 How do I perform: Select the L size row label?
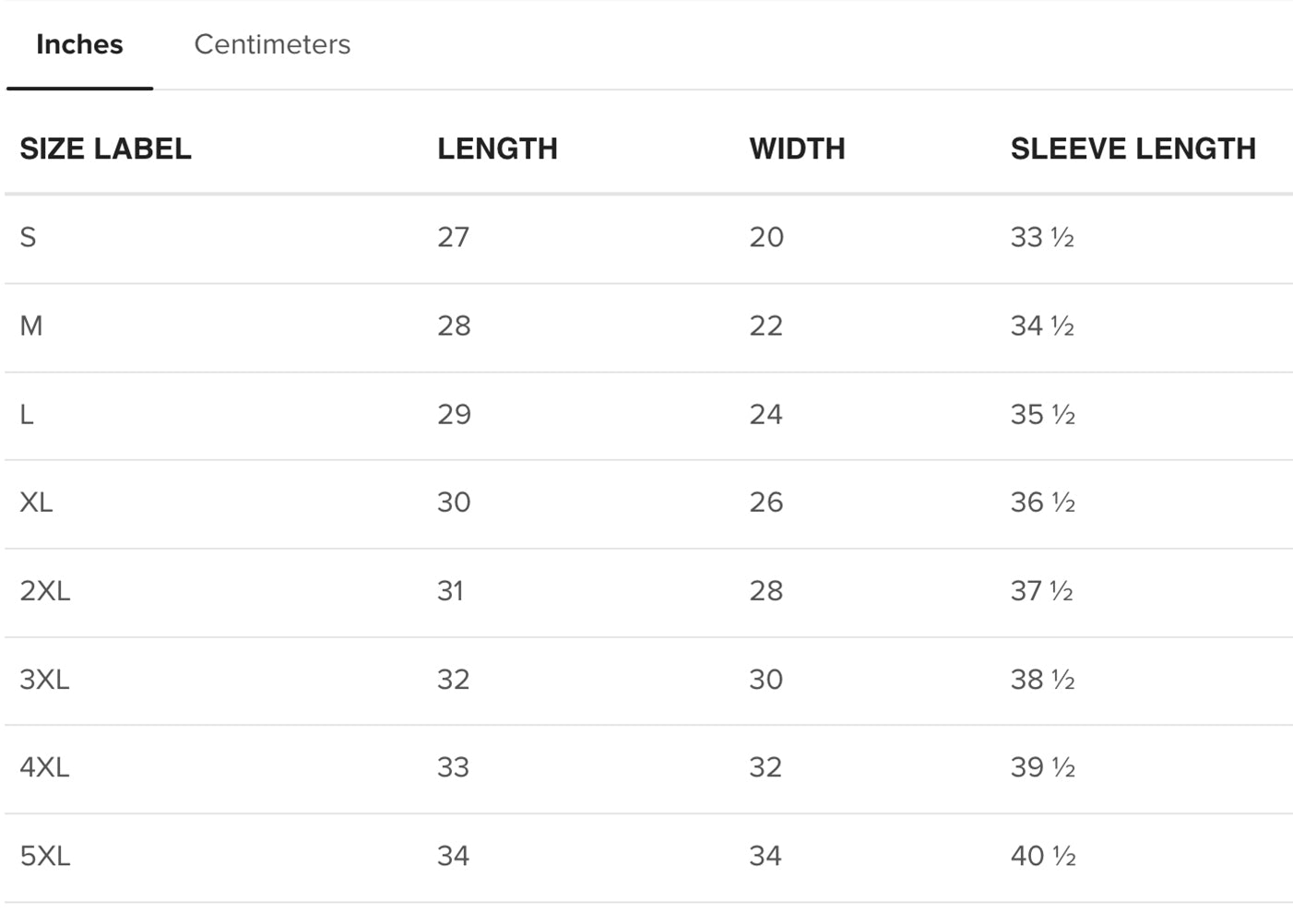click(27, 414)
